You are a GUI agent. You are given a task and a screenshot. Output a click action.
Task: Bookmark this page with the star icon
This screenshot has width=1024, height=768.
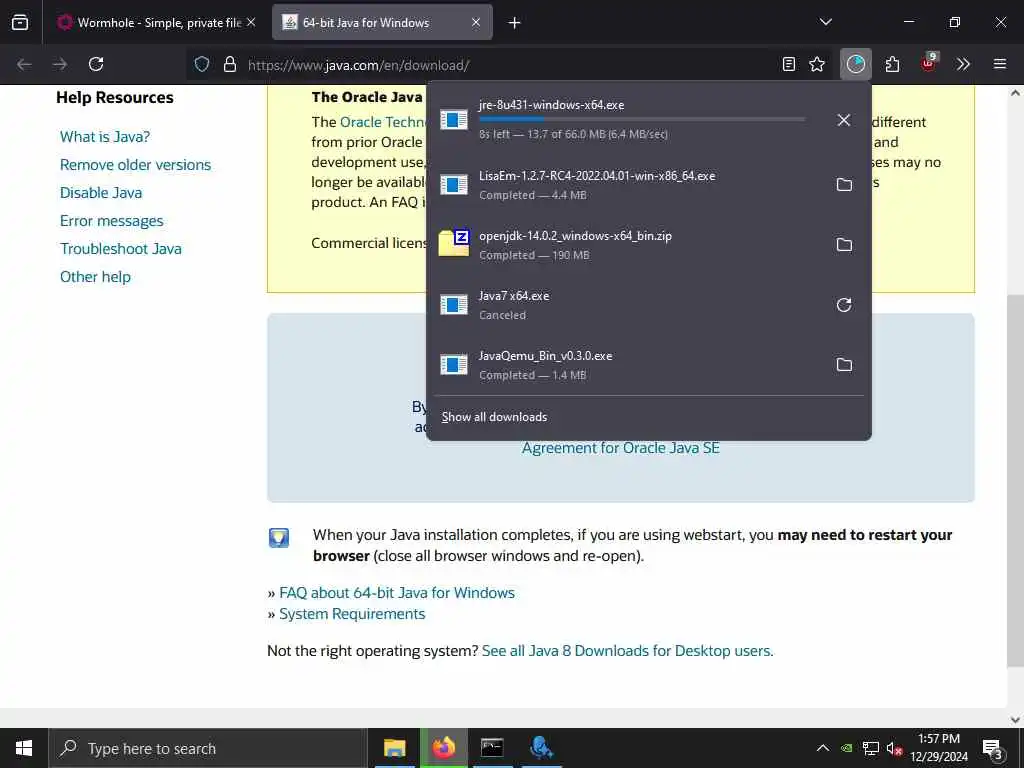(817, 64)
